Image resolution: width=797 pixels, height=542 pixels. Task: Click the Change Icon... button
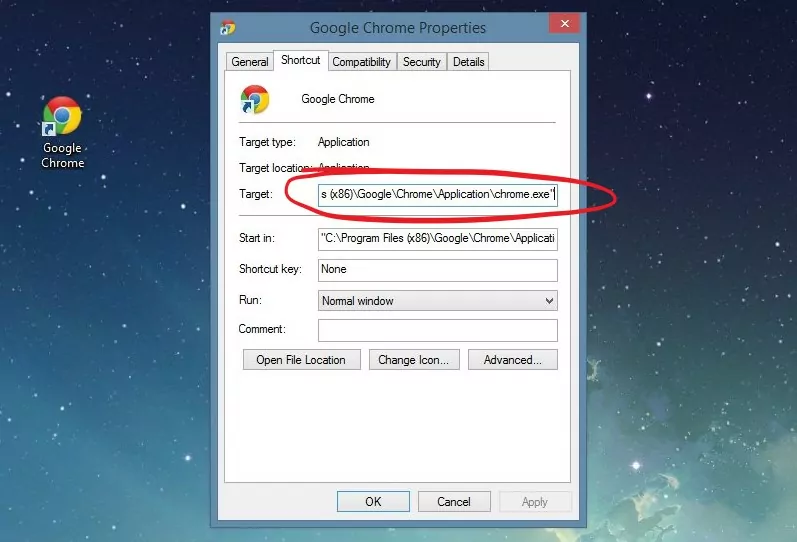click(x=414, y=359)
